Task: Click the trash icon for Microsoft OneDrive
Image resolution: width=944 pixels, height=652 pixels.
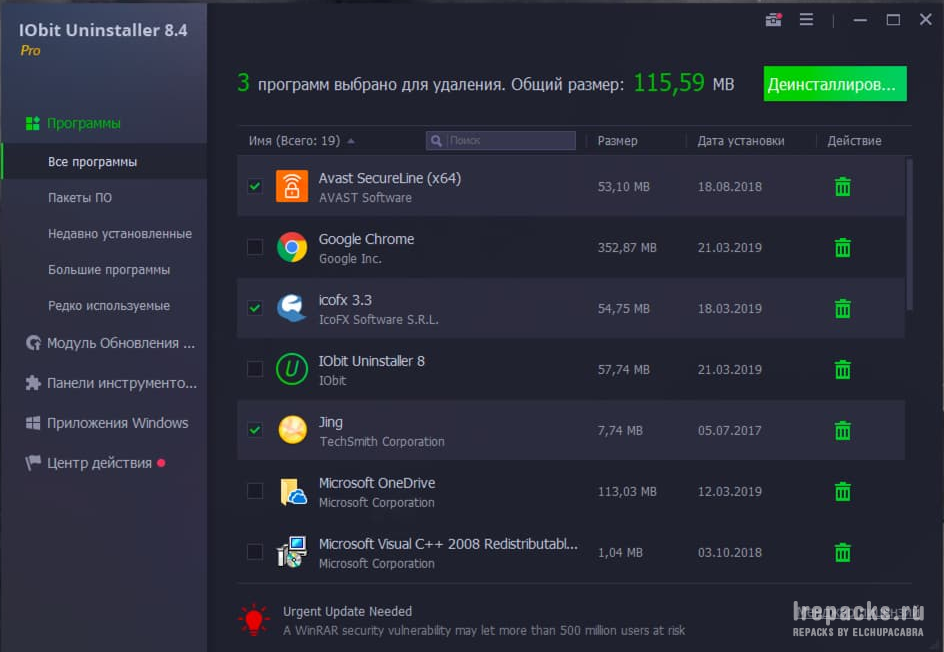Action: pyautogui.click(x=843, y=491)
